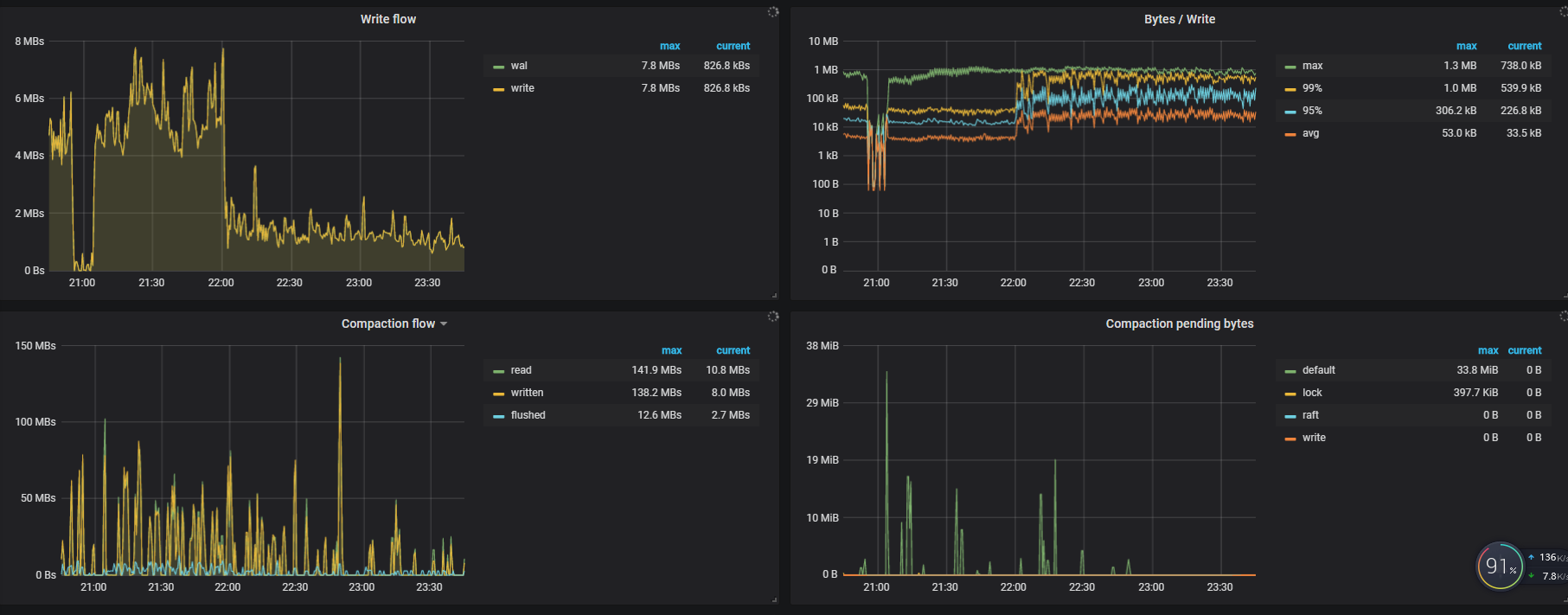The image size is (1568, 615).
Task: Click the 91% system monitor circle widget
Action: click(1500, 567)
